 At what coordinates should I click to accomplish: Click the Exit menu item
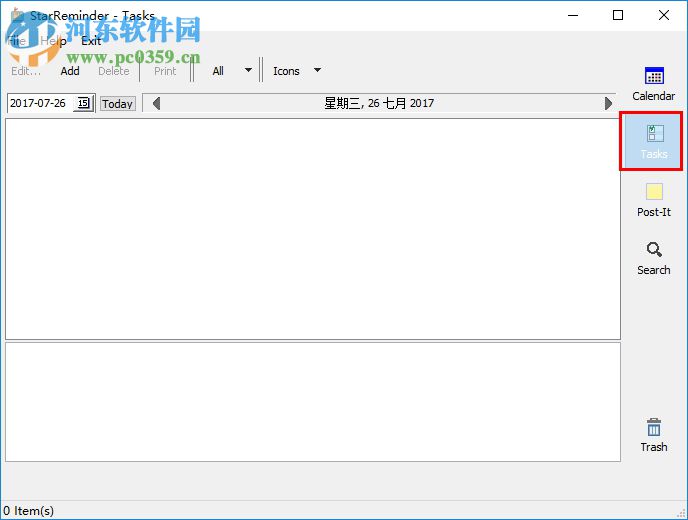[x=91, y=41]
